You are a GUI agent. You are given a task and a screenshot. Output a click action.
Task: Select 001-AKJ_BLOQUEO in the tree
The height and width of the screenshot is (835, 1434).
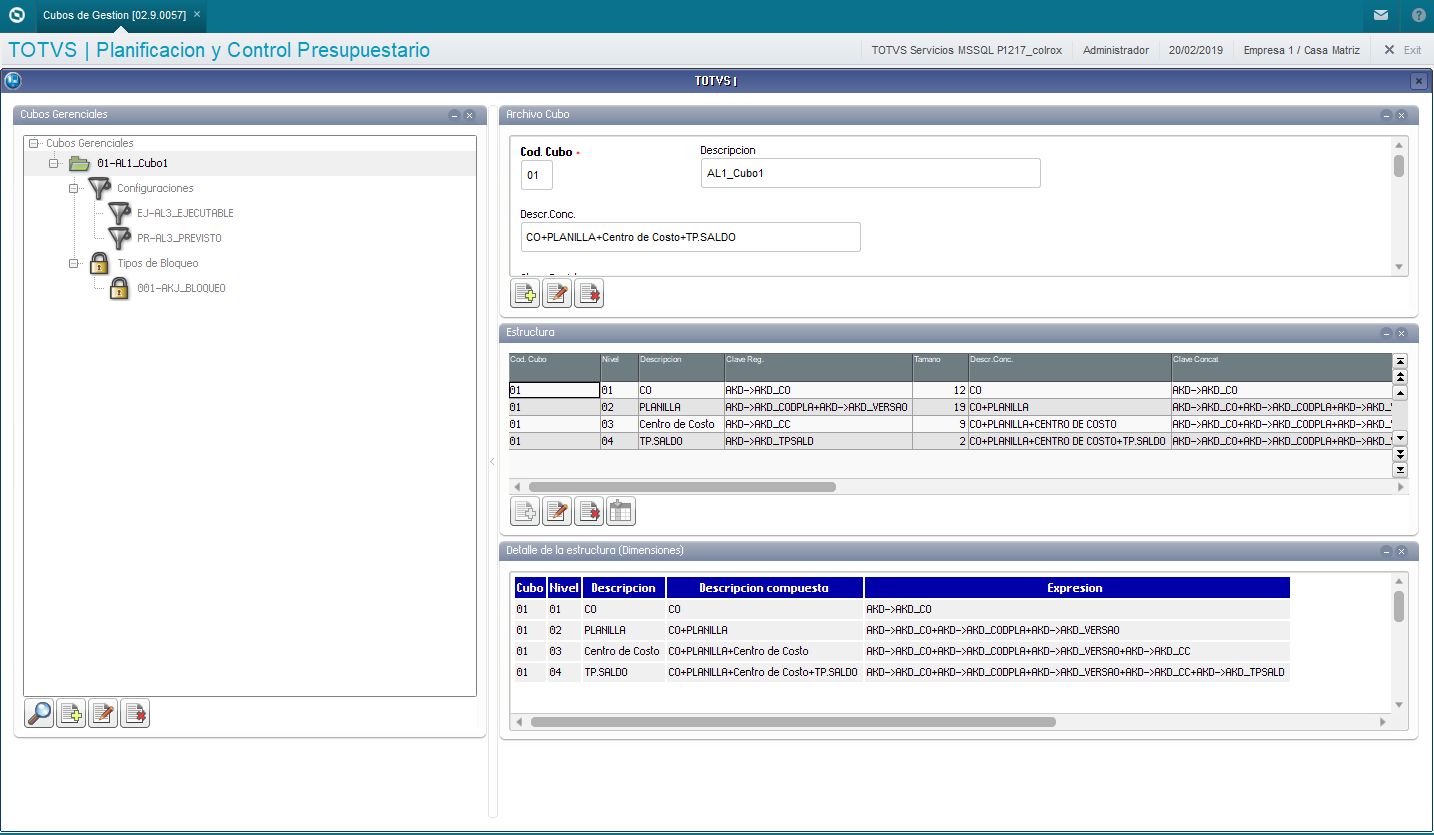(x=181, y=288)
